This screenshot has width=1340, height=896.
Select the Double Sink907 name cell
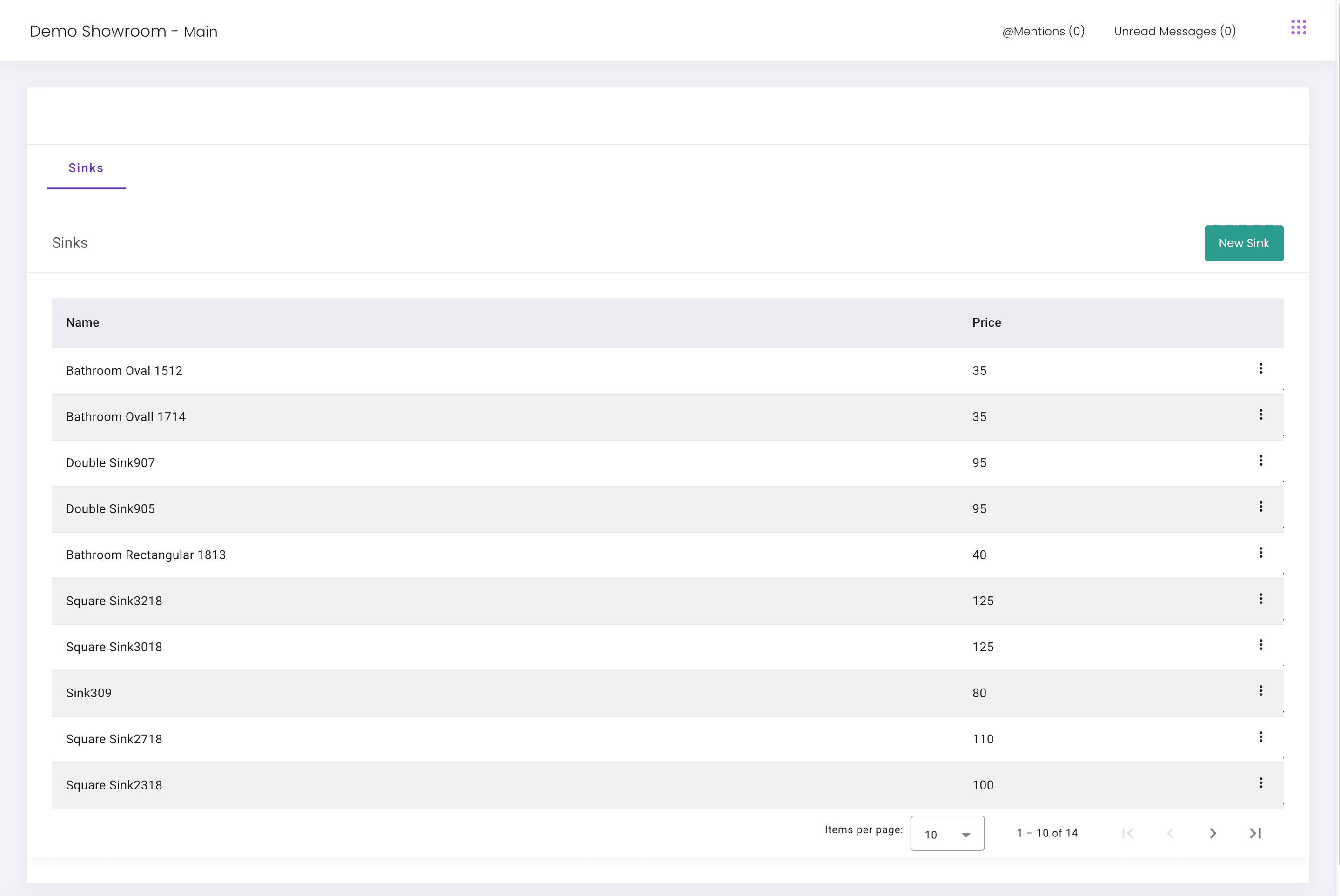click(110, 463)
